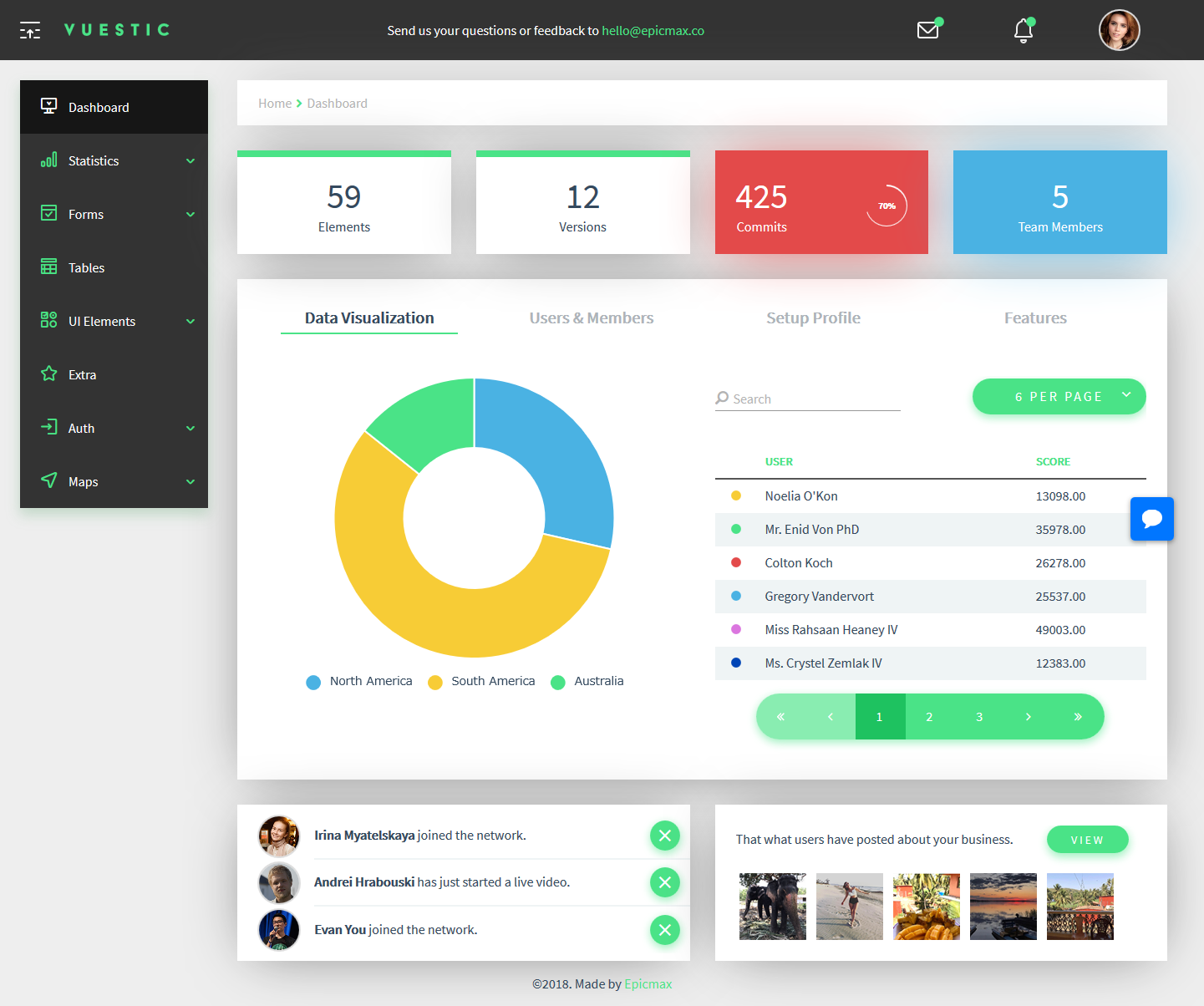Click the UI Elements icon in sidebar
Image resolution: width=1204 pixels, height=1006 pixels.
(x=49, y=320)
